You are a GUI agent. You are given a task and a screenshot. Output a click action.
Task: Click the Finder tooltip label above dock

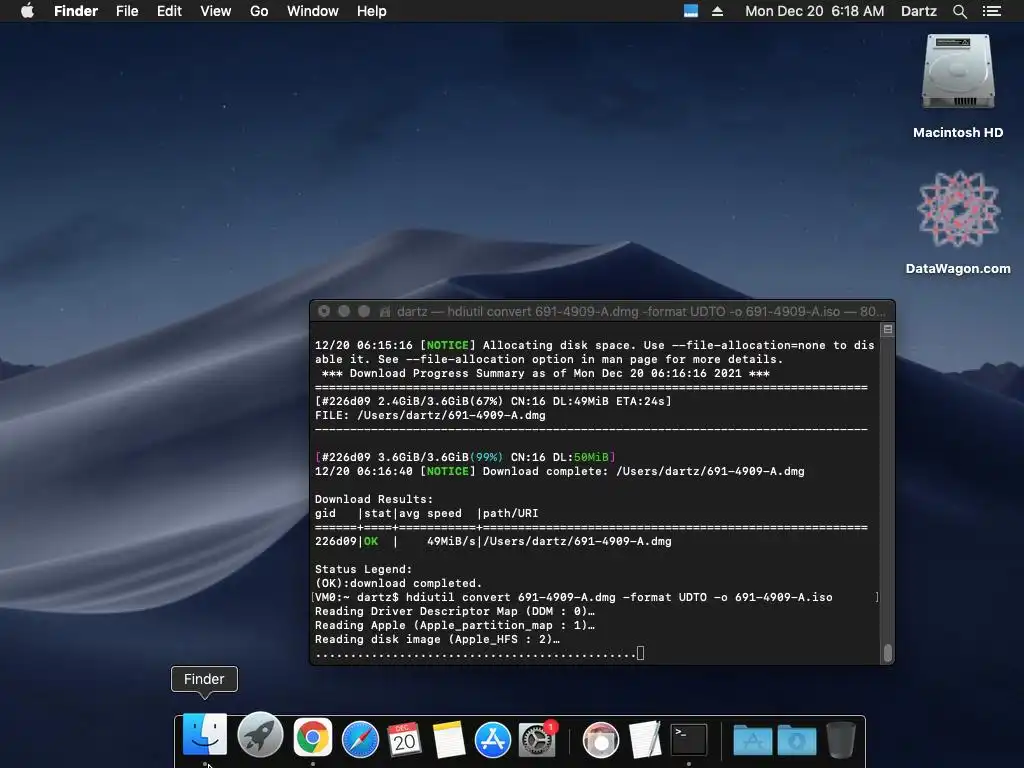204,679
